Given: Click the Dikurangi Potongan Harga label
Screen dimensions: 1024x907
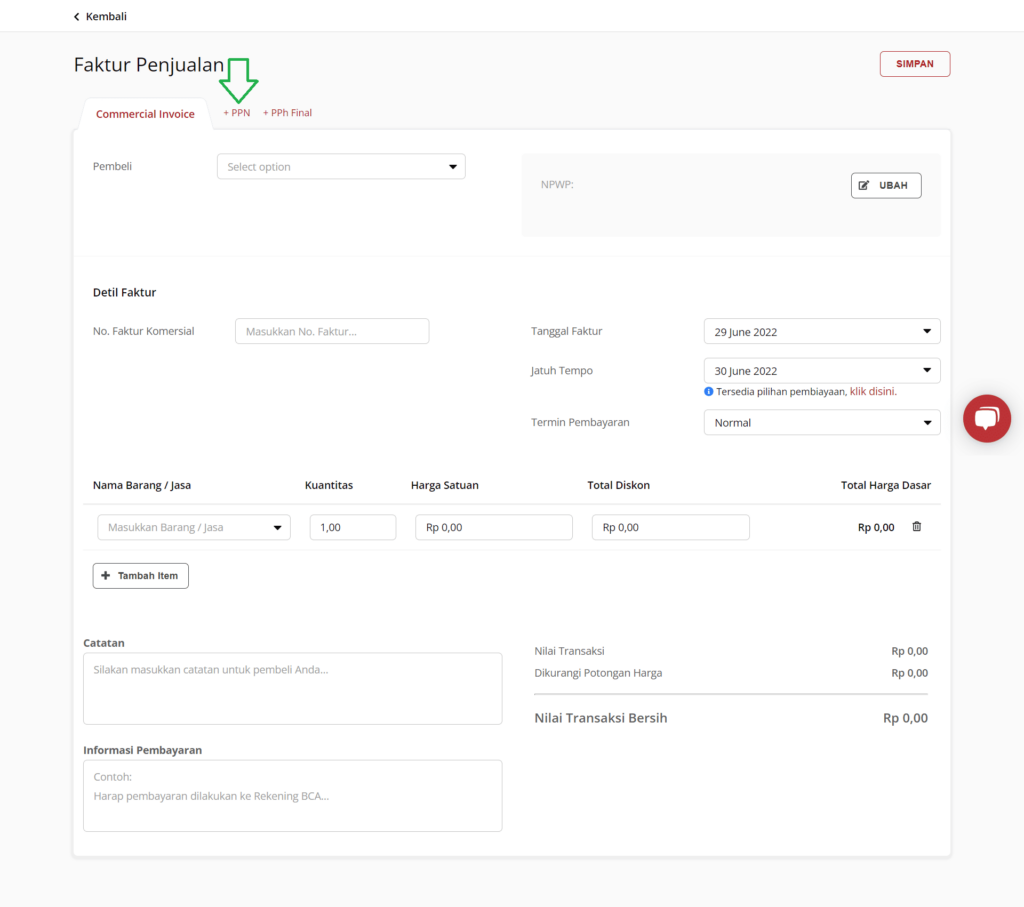Looking at the screenshot, I should [598, 673].
